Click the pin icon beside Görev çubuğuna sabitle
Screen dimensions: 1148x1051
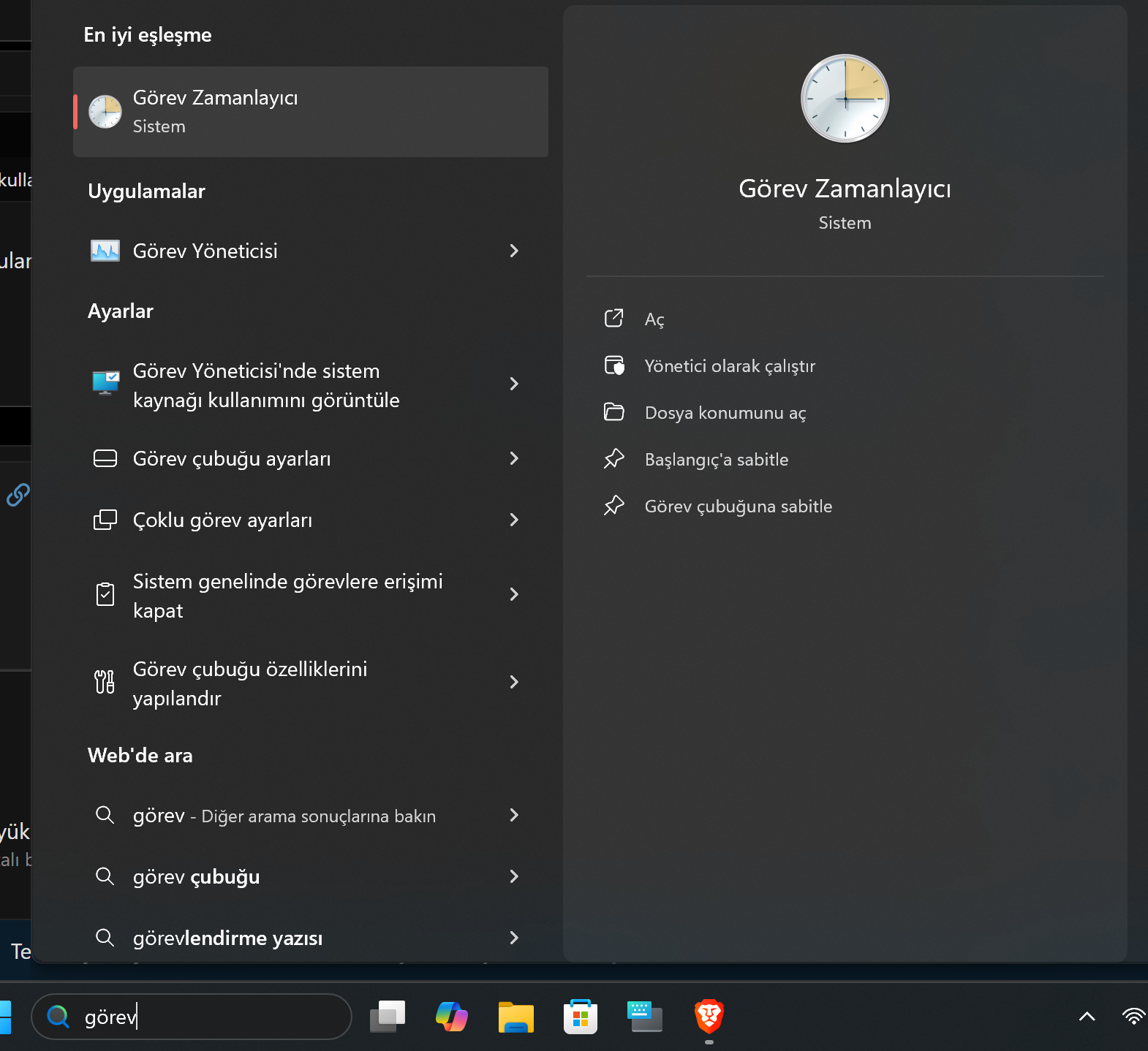point(614,506)
